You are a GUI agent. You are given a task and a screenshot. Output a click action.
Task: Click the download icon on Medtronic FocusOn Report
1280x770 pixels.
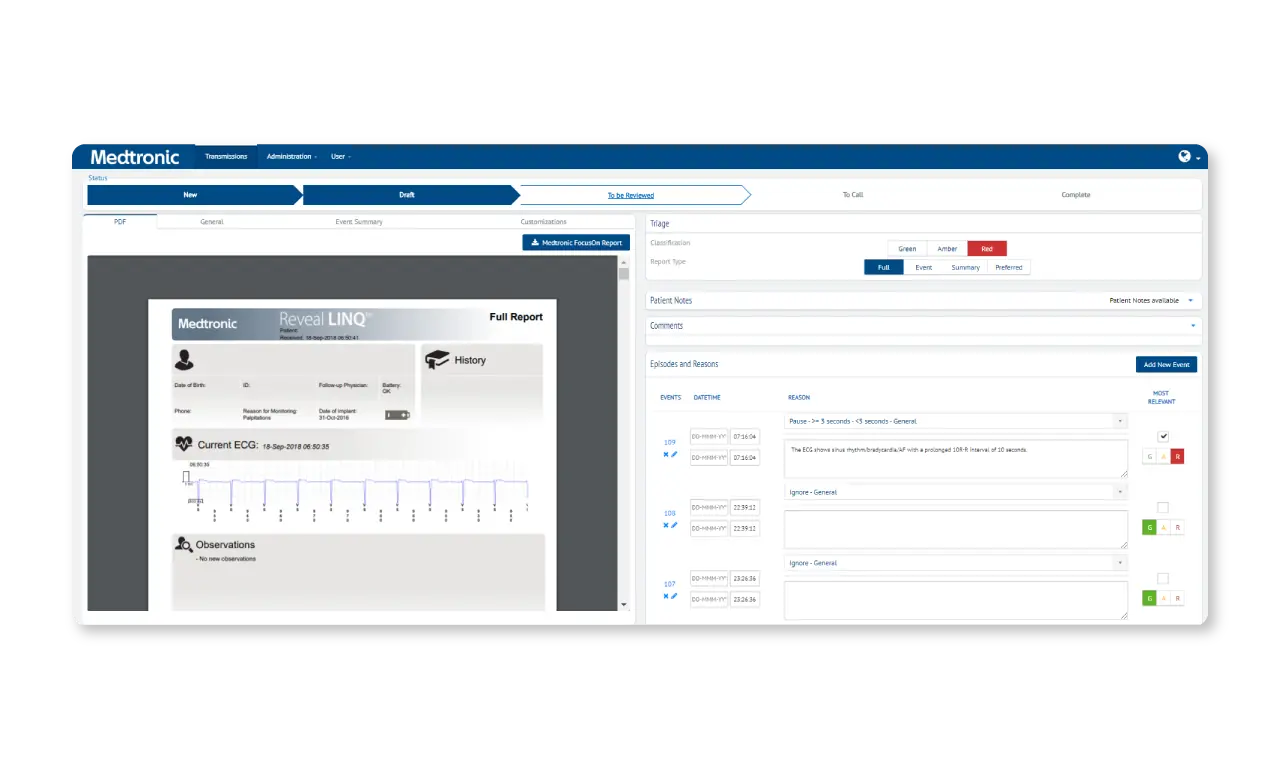534,242
